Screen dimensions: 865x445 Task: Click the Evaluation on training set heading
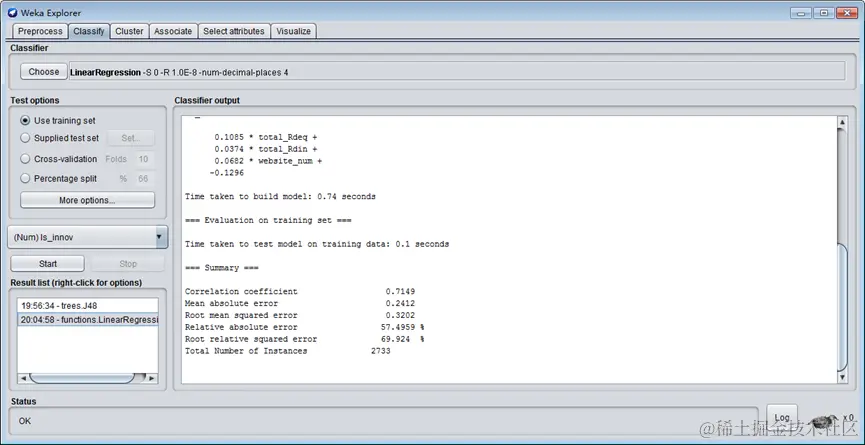[268, 220]
